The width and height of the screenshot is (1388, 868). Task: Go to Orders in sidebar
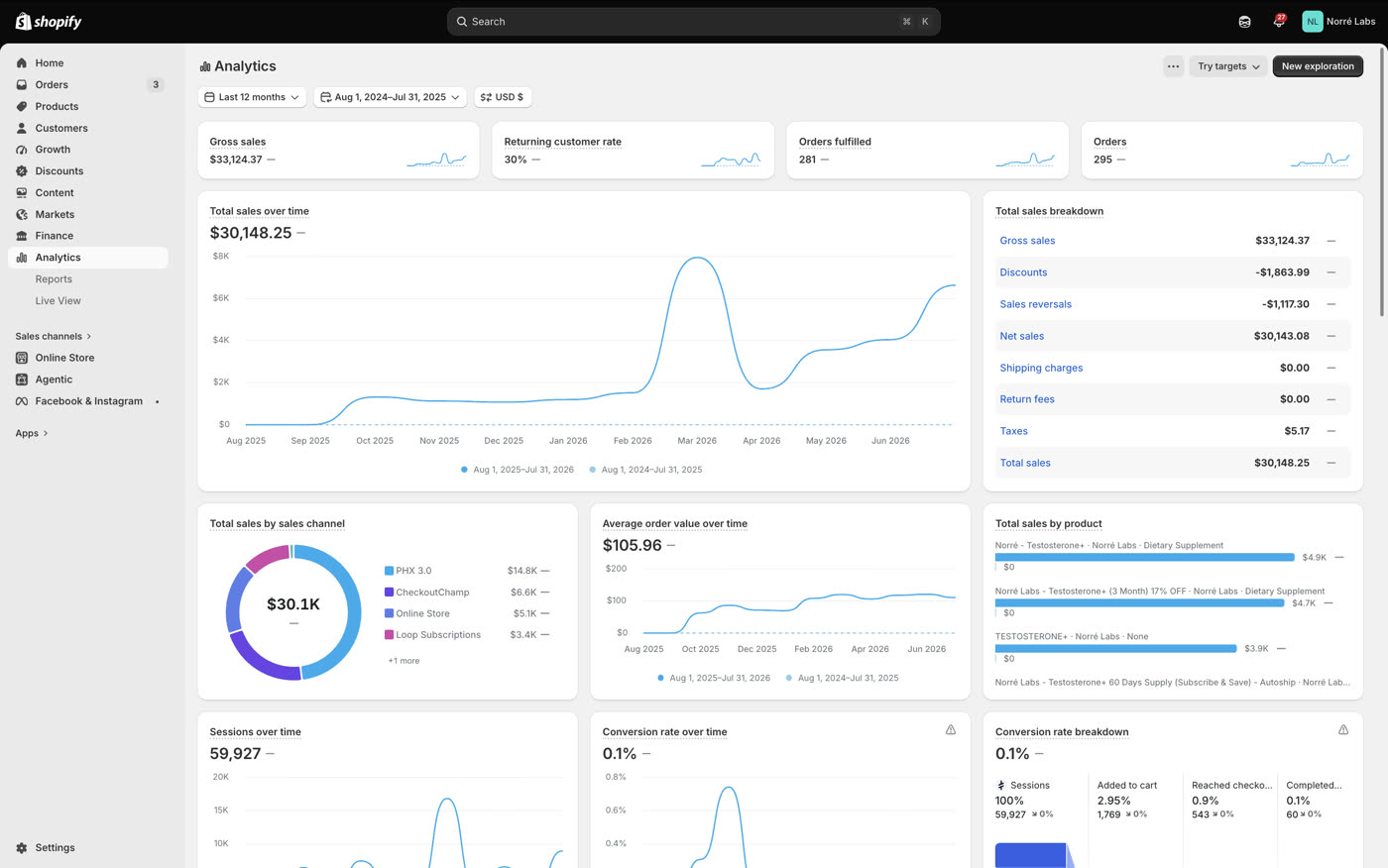click(x=52, y=85)
